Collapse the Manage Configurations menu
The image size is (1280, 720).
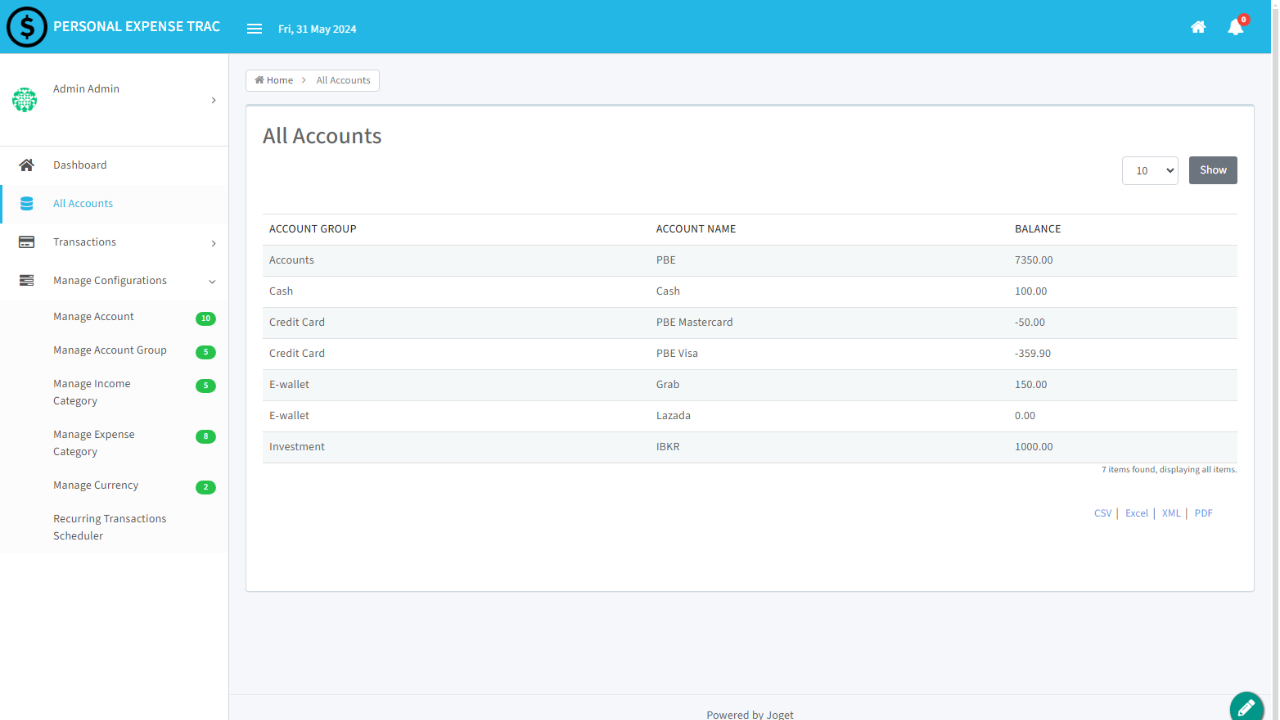click(x=212, y=281)
